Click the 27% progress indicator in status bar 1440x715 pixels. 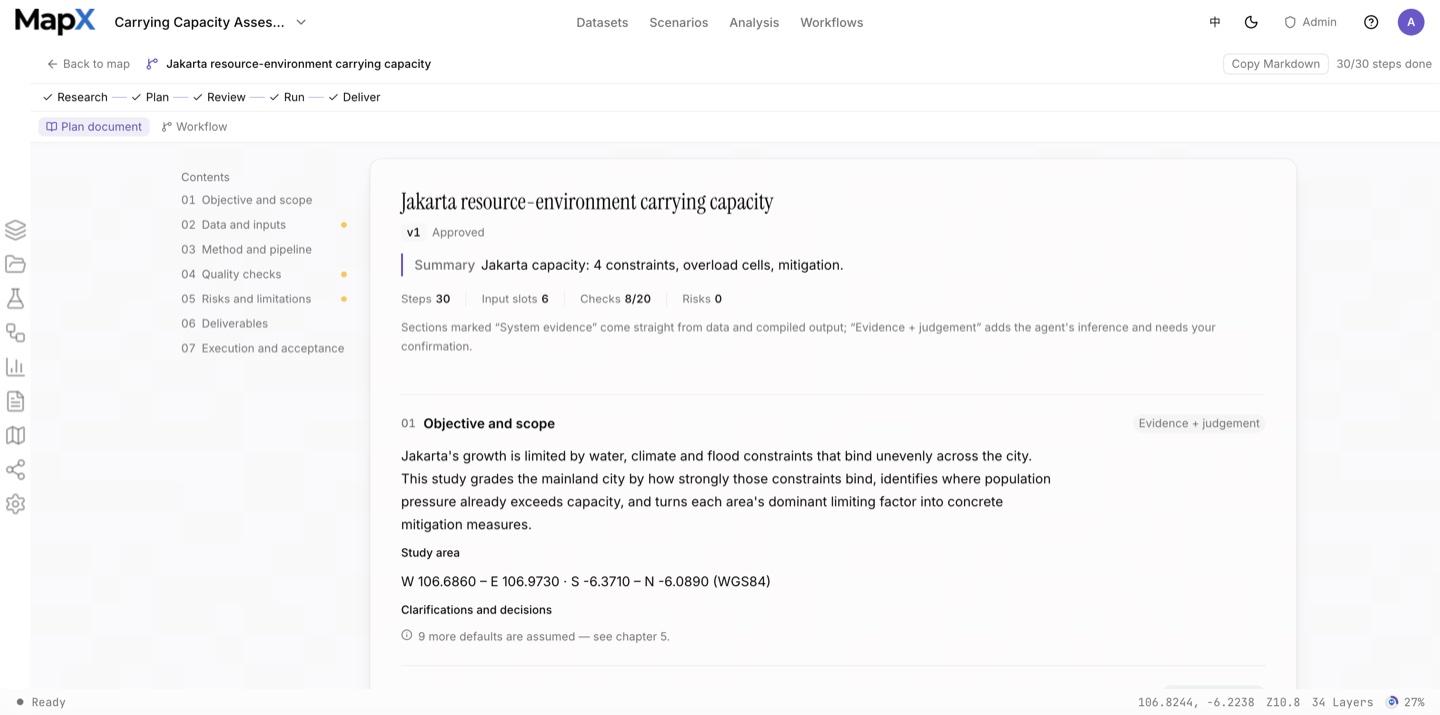click(x=1406, y=702)
